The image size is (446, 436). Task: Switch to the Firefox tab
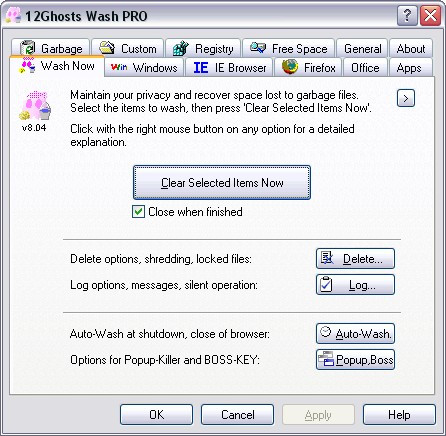coord(308,68)
